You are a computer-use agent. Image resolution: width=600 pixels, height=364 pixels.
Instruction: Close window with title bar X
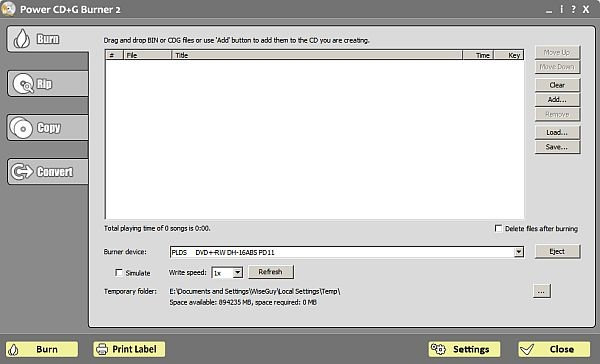[x=586, y=9]
